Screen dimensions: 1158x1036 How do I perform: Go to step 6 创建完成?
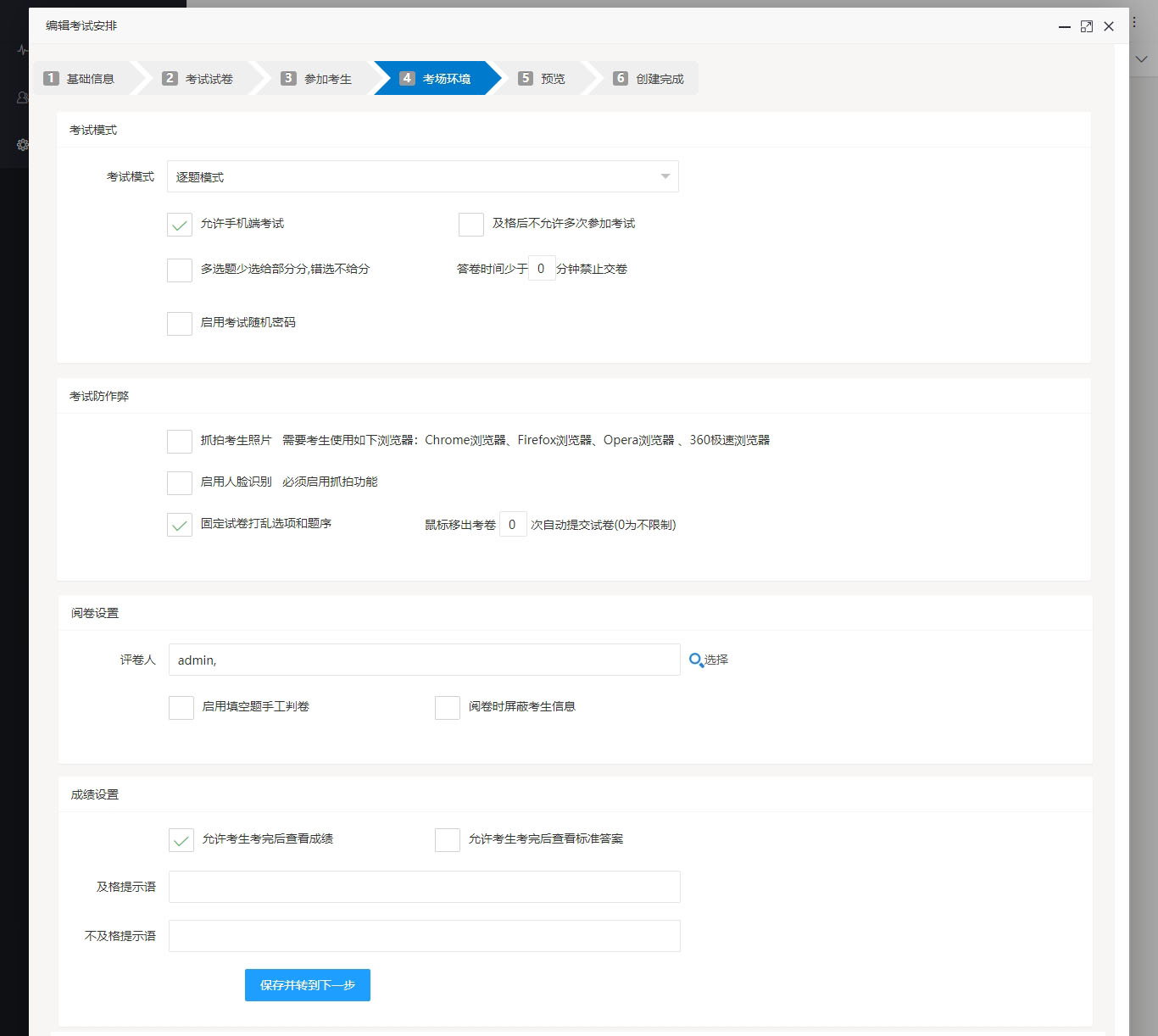[x=649, y=79]
